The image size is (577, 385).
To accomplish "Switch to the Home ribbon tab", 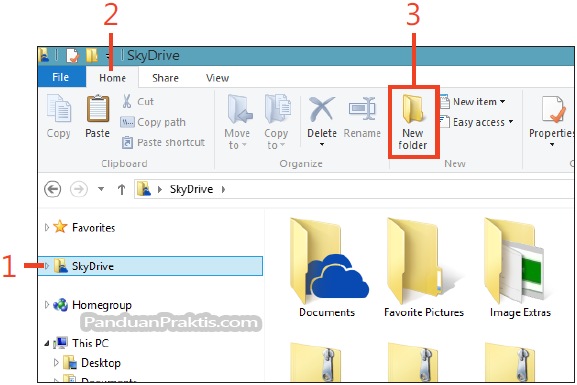I will (112, 78).
